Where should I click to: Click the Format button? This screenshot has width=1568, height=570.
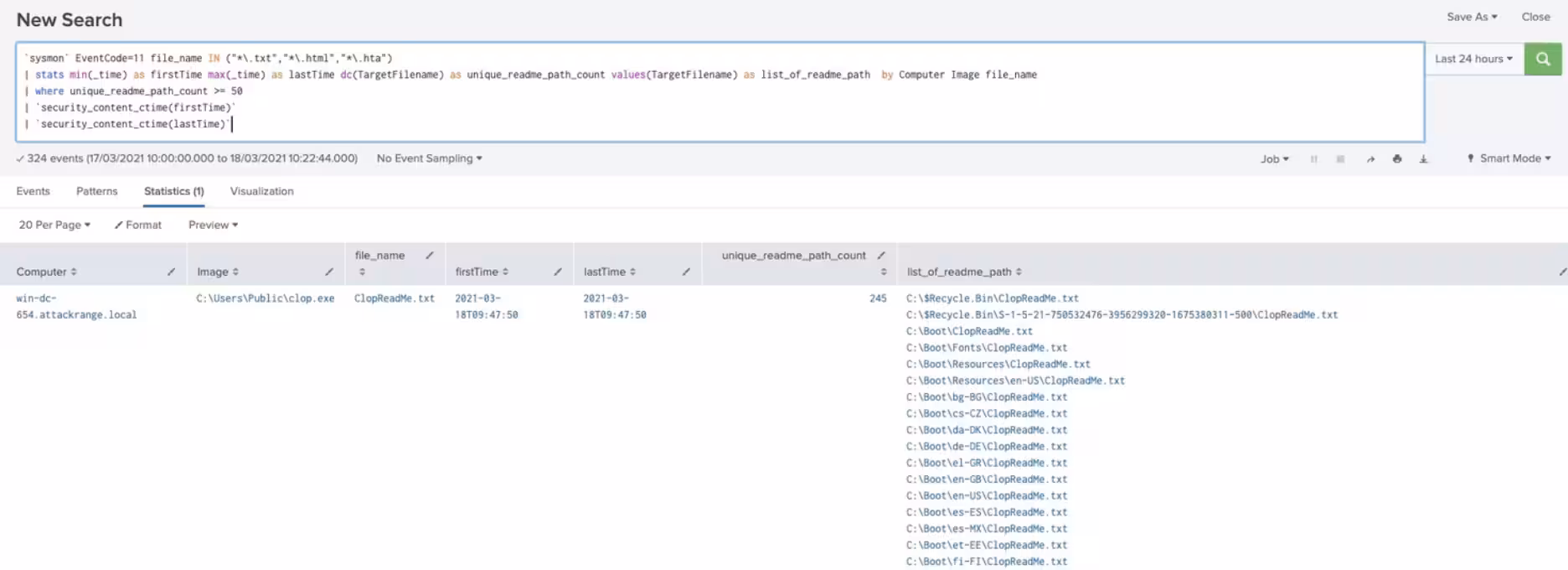point(138,225)
